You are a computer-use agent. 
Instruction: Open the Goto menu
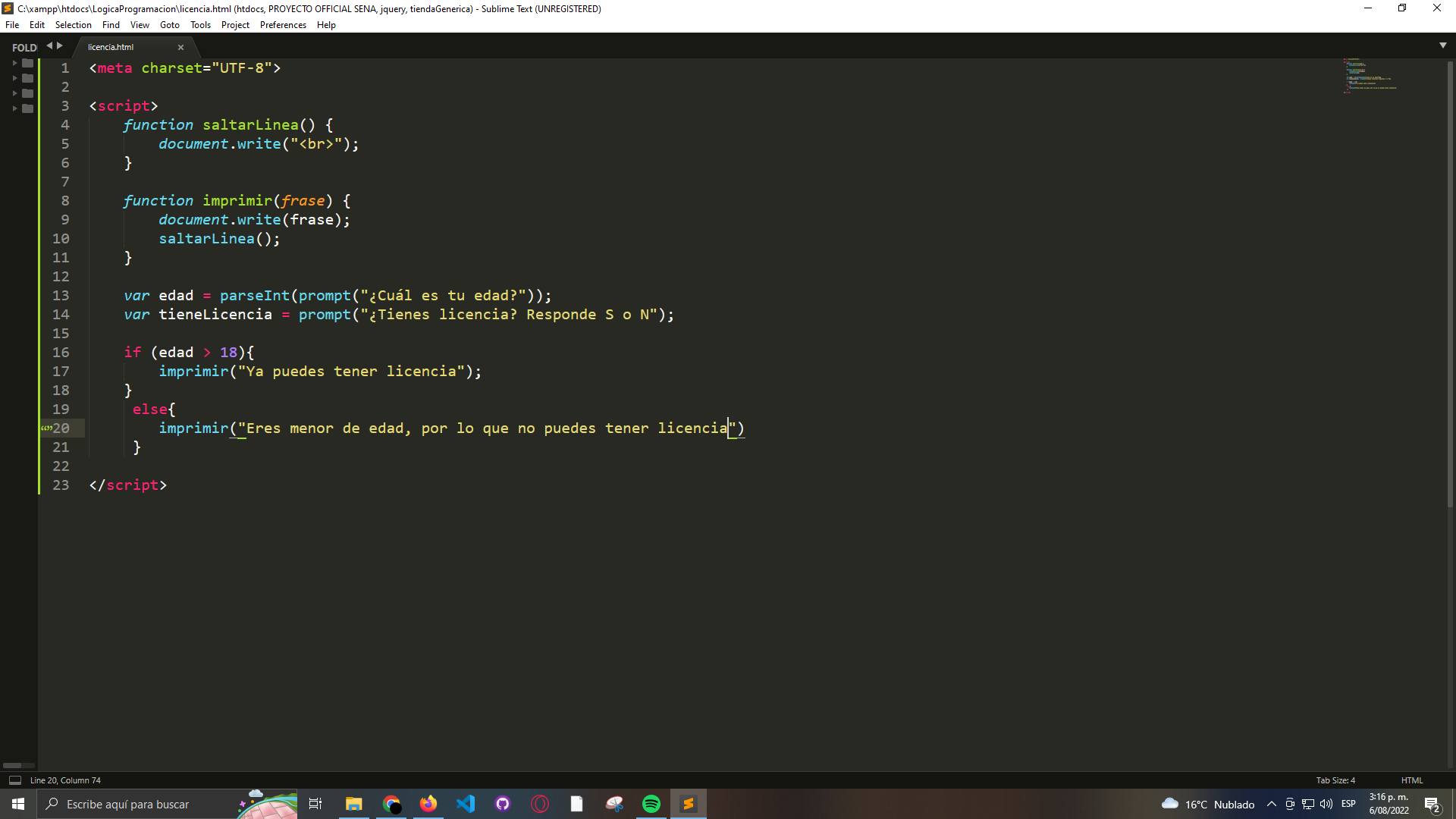coord(170,25)
